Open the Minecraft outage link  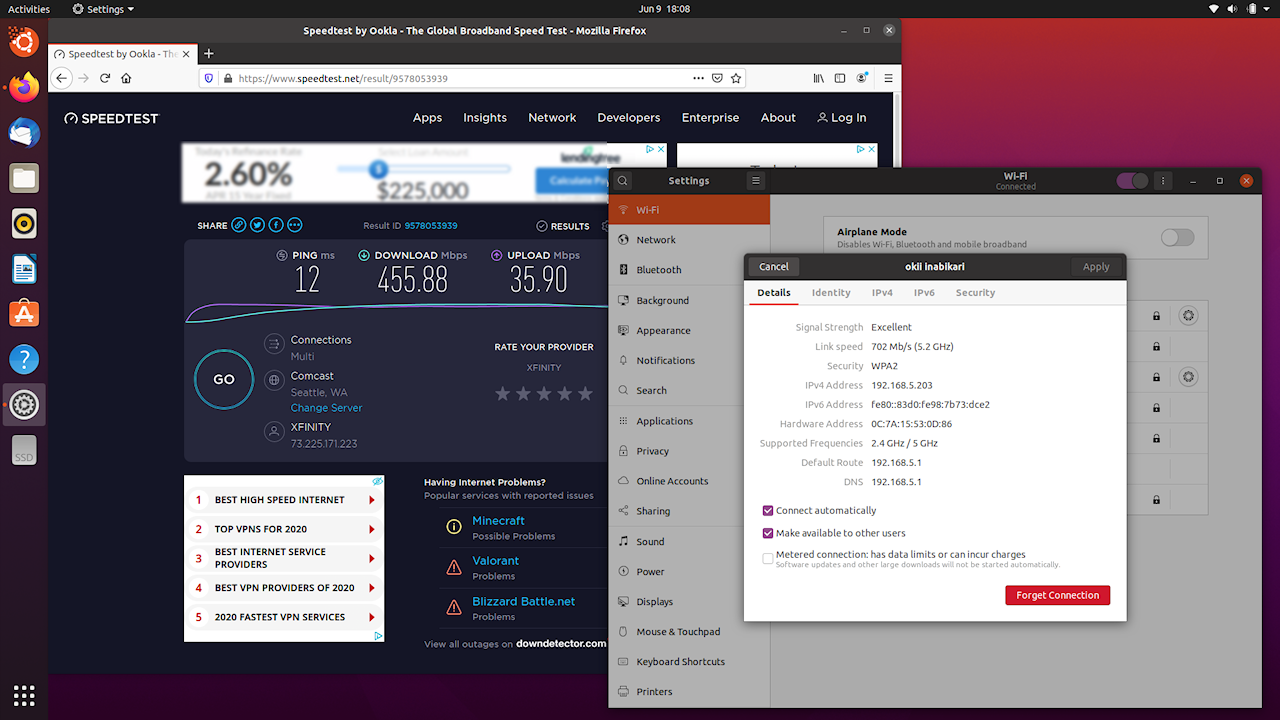click(498, 521)
